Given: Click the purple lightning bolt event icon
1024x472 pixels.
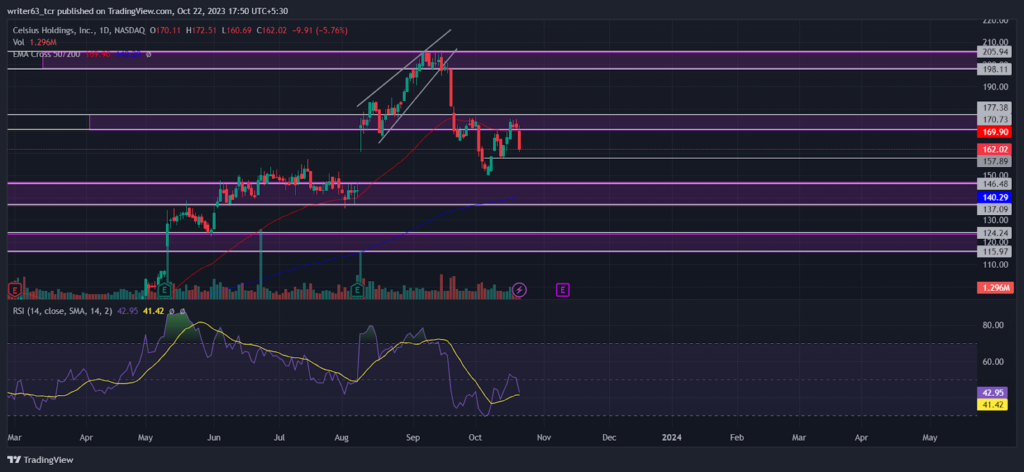Looking at the screenshot, I should [519, 289].
